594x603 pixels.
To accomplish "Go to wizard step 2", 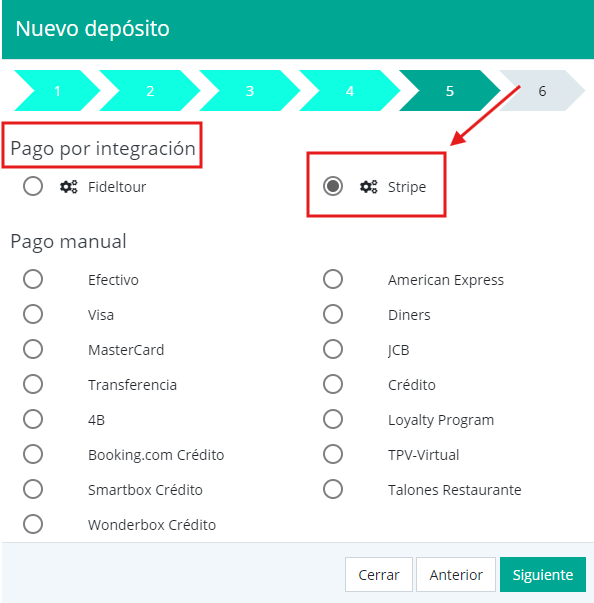I will 150,91.
